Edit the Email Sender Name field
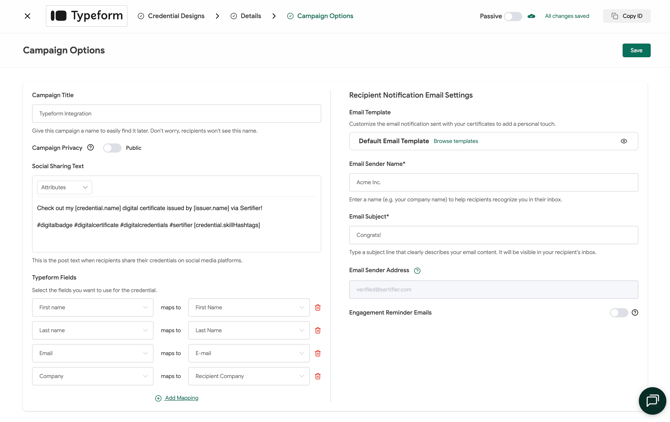 tap(494, 182)
